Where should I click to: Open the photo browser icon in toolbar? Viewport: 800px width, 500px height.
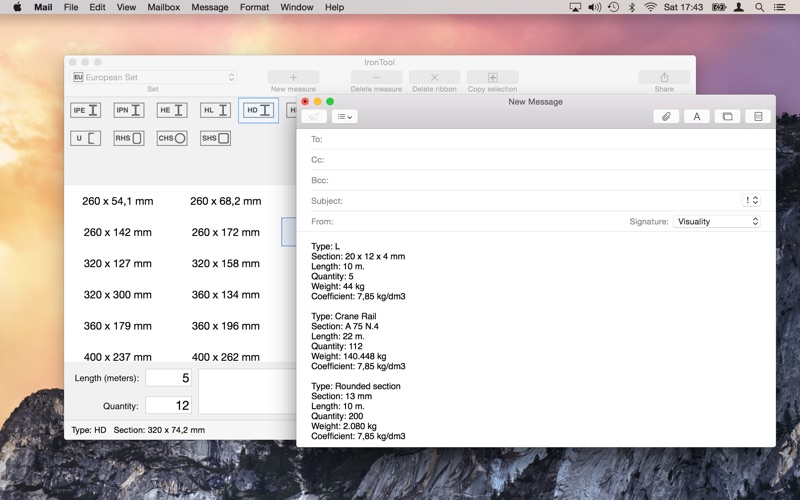(727, 117)
